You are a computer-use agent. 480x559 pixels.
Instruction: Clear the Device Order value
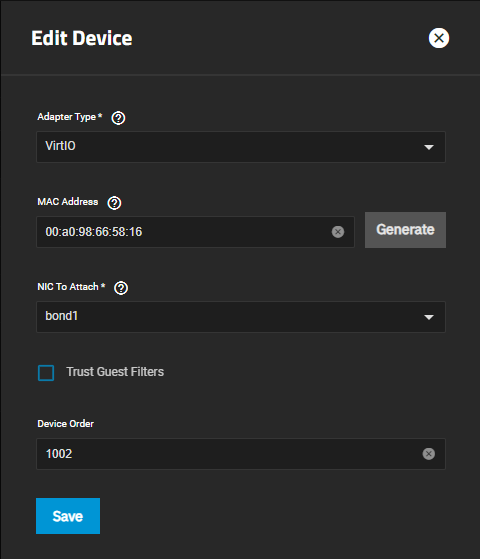[429, 454]
